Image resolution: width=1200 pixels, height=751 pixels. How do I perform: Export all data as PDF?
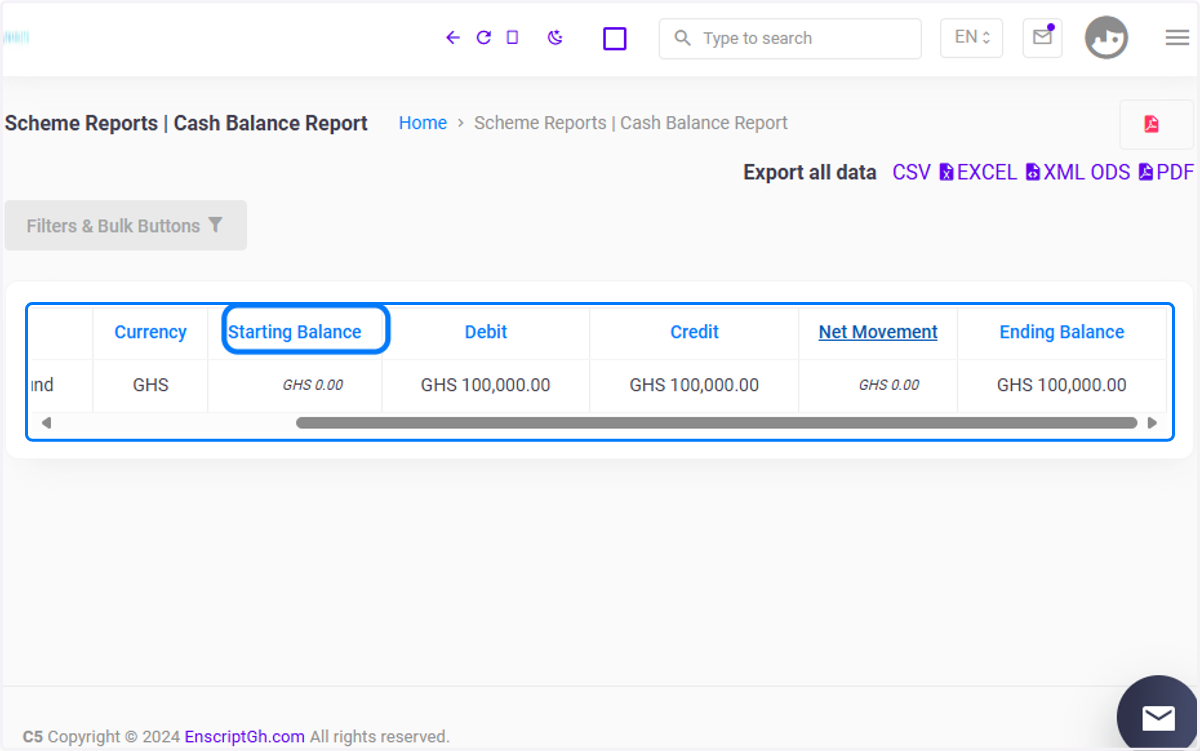point(1166,172)
